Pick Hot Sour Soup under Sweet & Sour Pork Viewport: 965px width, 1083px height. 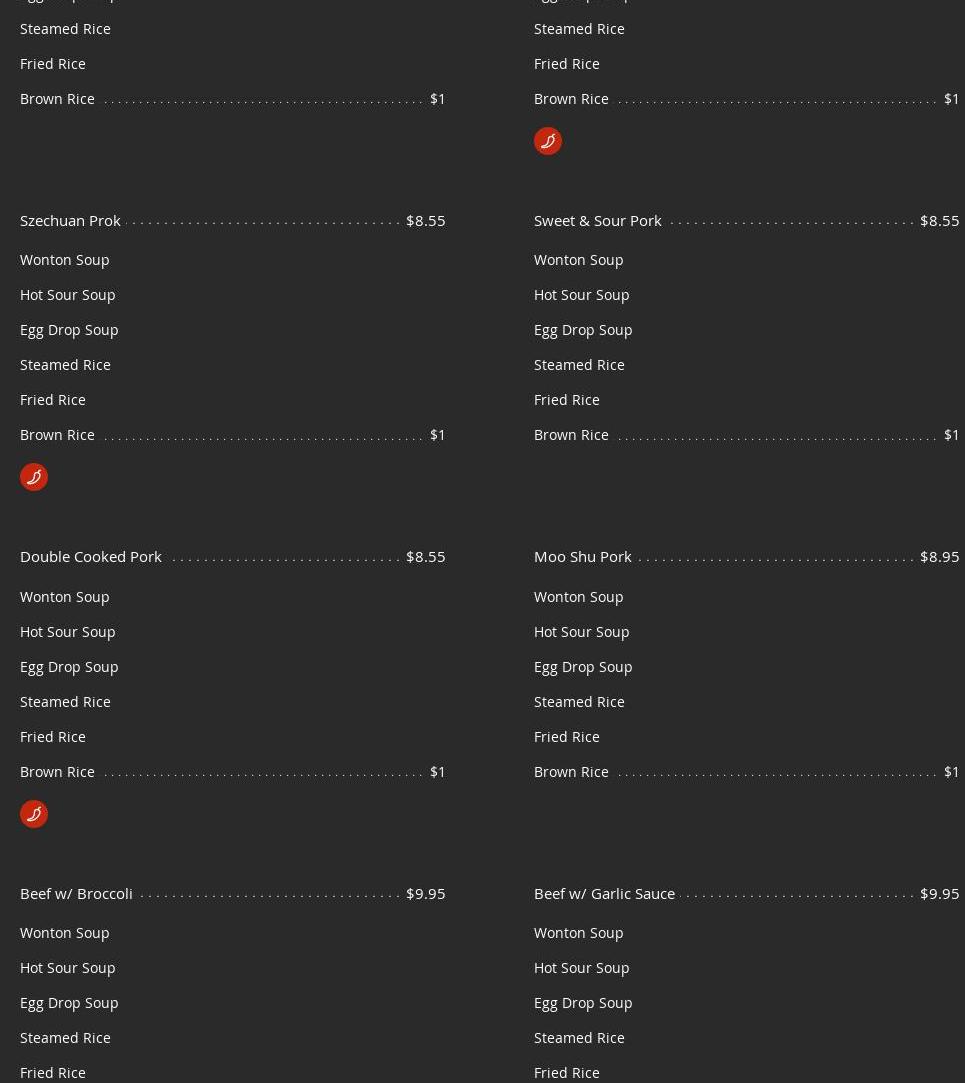pos(582,295)
